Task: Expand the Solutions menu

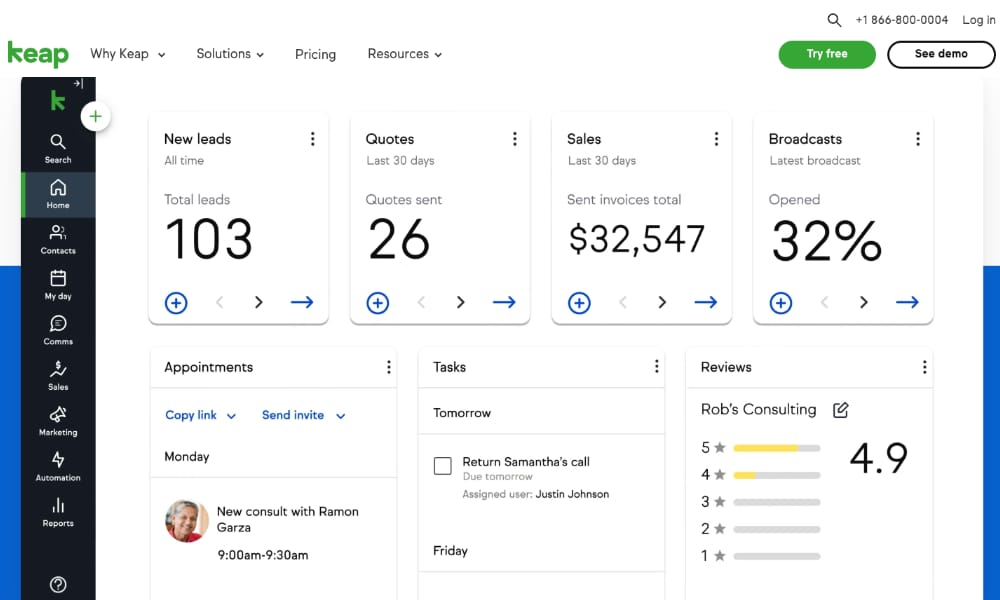Action: coord(230,54)
